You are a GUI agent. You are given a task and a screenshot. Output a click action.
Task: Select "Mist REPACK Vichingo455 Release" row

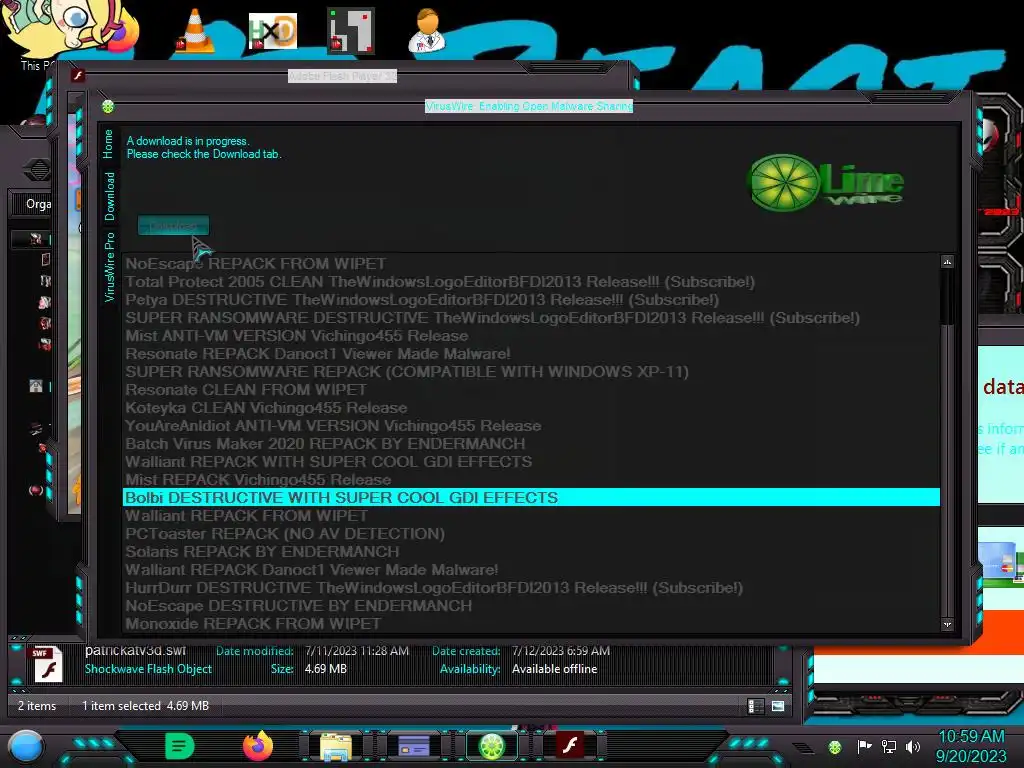click(531, 479)
